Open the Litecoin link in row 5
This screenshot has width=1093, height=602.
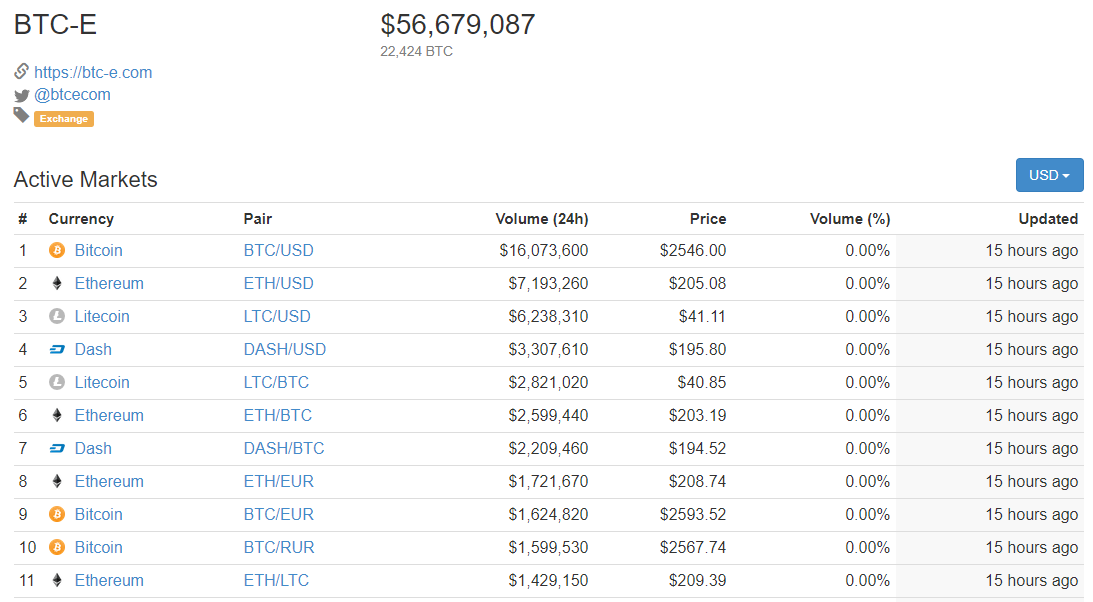pyautogui.click(x=102, y=383)
